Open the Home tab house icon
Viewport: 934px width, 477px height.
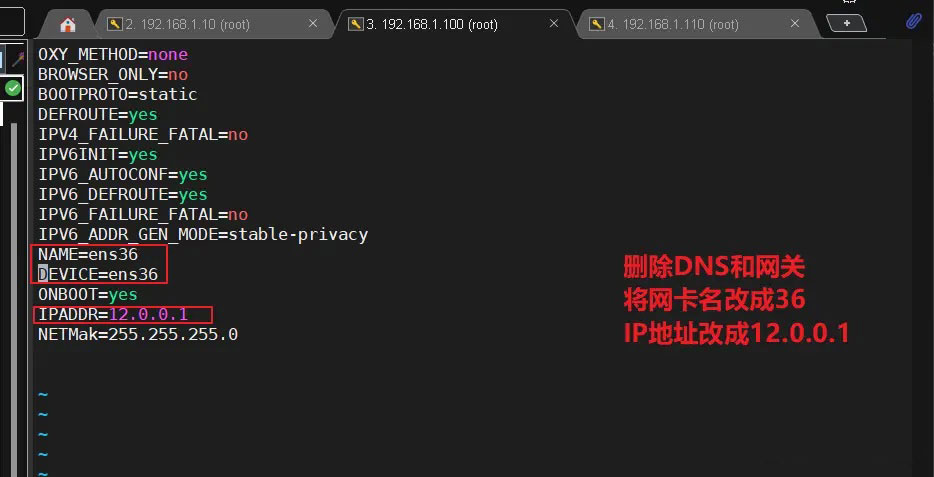coord(68,24)
